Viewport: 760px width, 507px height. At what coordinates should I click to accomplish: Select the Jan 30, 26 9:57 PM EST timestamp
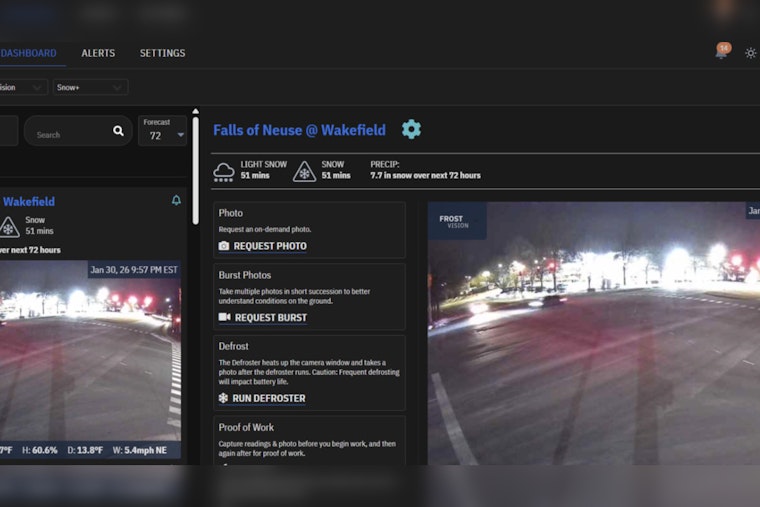tap(134, 270)
